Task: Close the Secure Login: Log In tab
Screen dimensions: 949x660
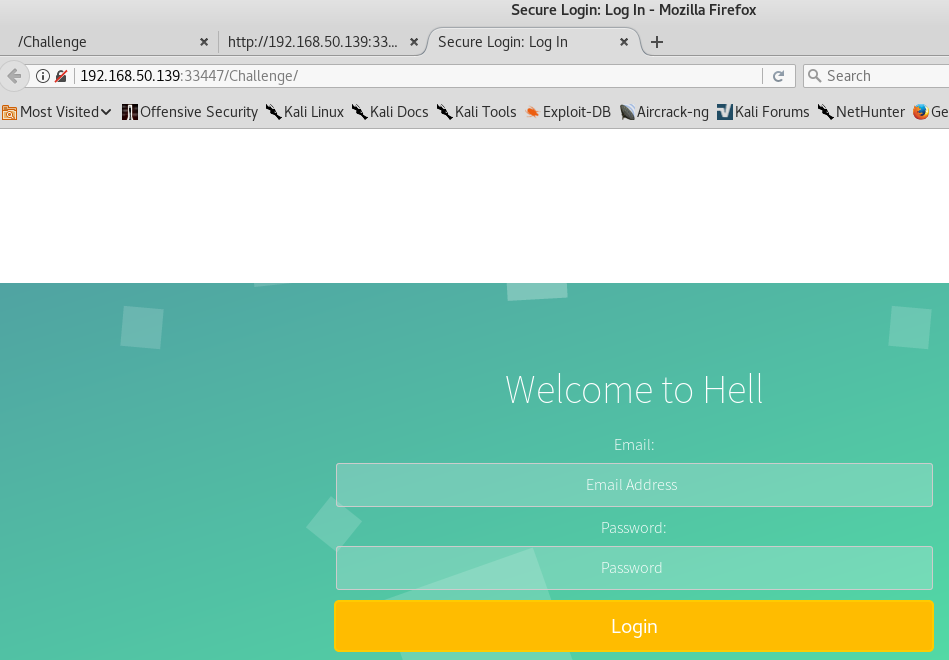Action: pos(624,42)
